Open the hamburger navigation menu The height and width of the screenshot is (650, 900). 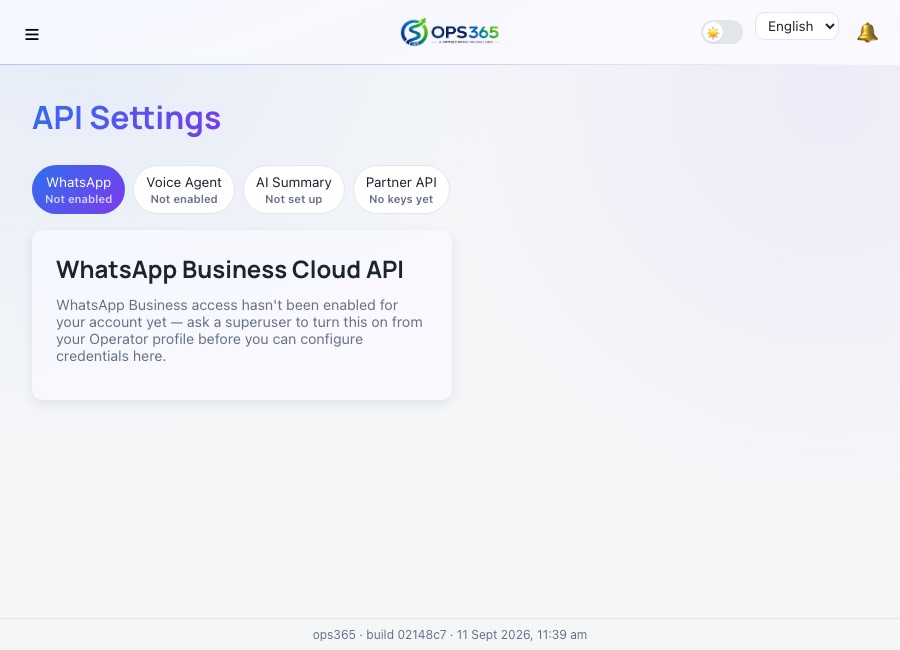[32, 34]
